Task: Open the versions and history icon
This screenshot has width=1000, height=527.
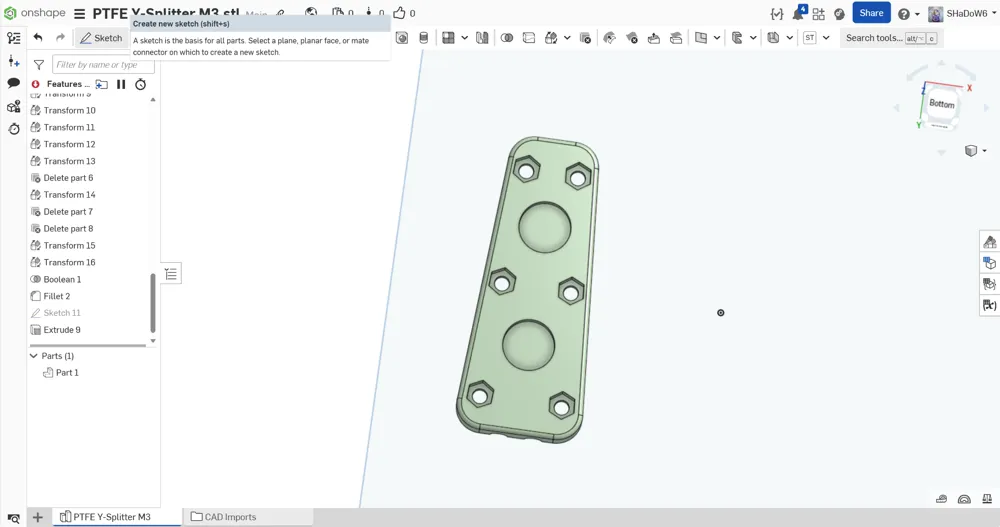Action: tap(13, 129)
